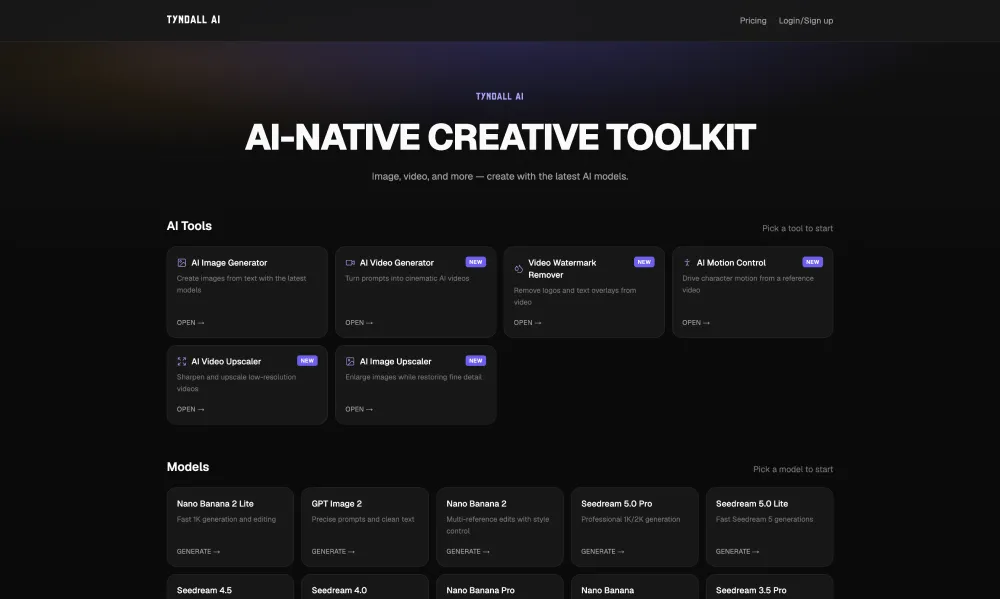Click 'Fast 1K generation and editing' text
Viewport: 1000px width, 599px height.
tap(226, 519)
